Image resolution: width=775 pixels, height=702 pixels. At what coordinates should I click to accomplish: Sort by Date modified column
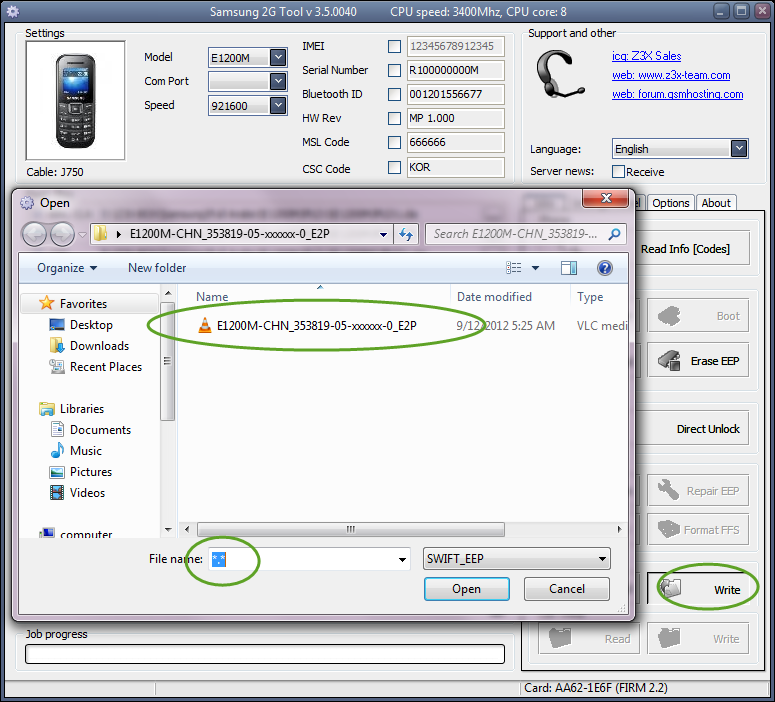(494, 297)
